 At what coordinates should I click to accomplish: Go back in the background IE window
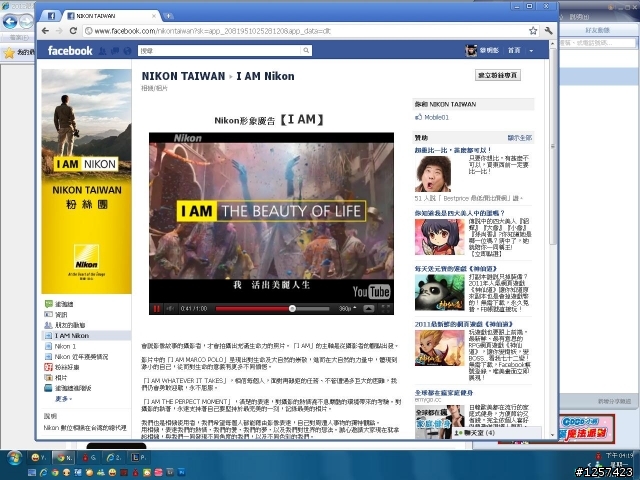click(x=10, y=21)
